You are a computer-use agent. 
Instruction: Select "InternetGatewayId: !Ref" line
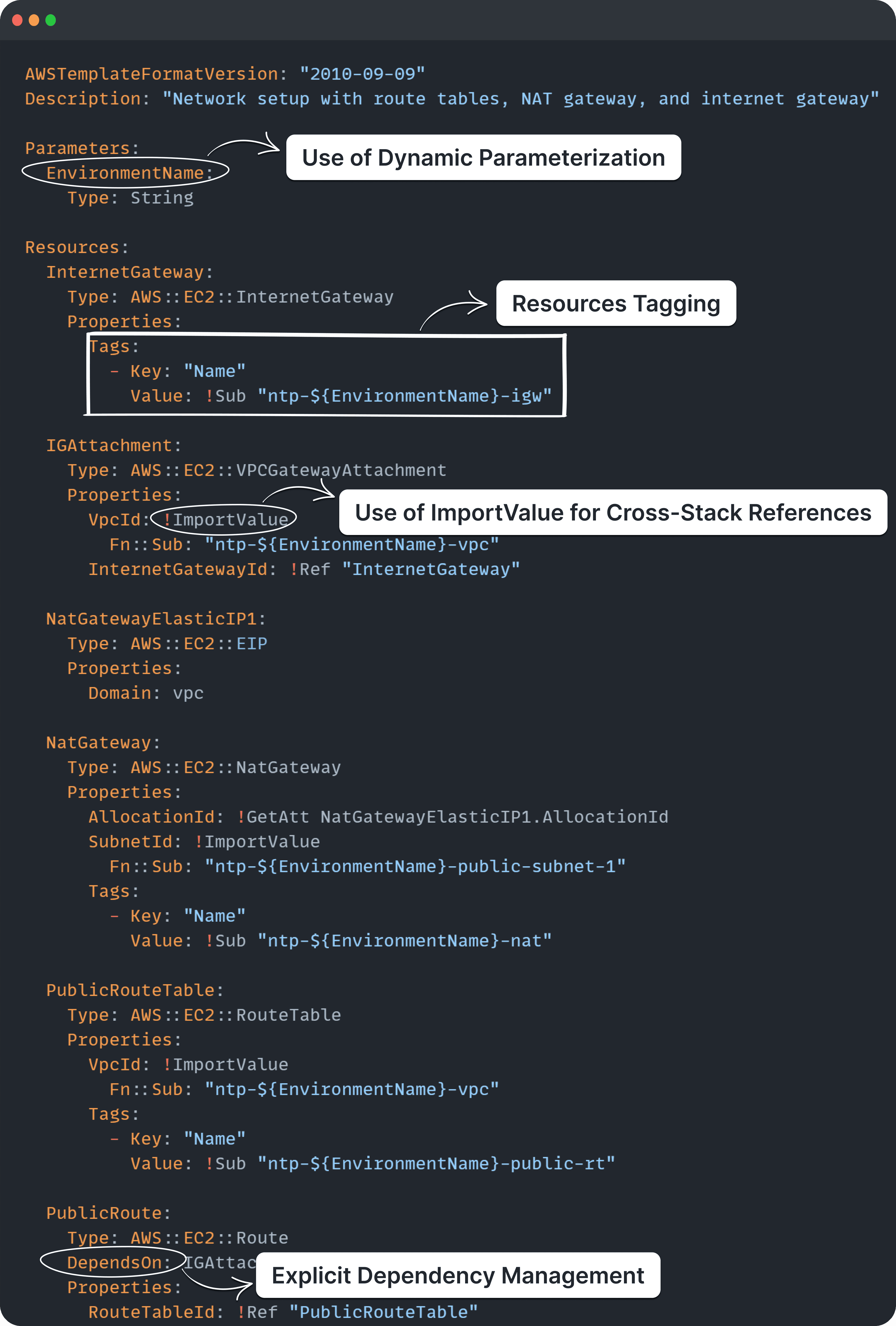point(304,570)
